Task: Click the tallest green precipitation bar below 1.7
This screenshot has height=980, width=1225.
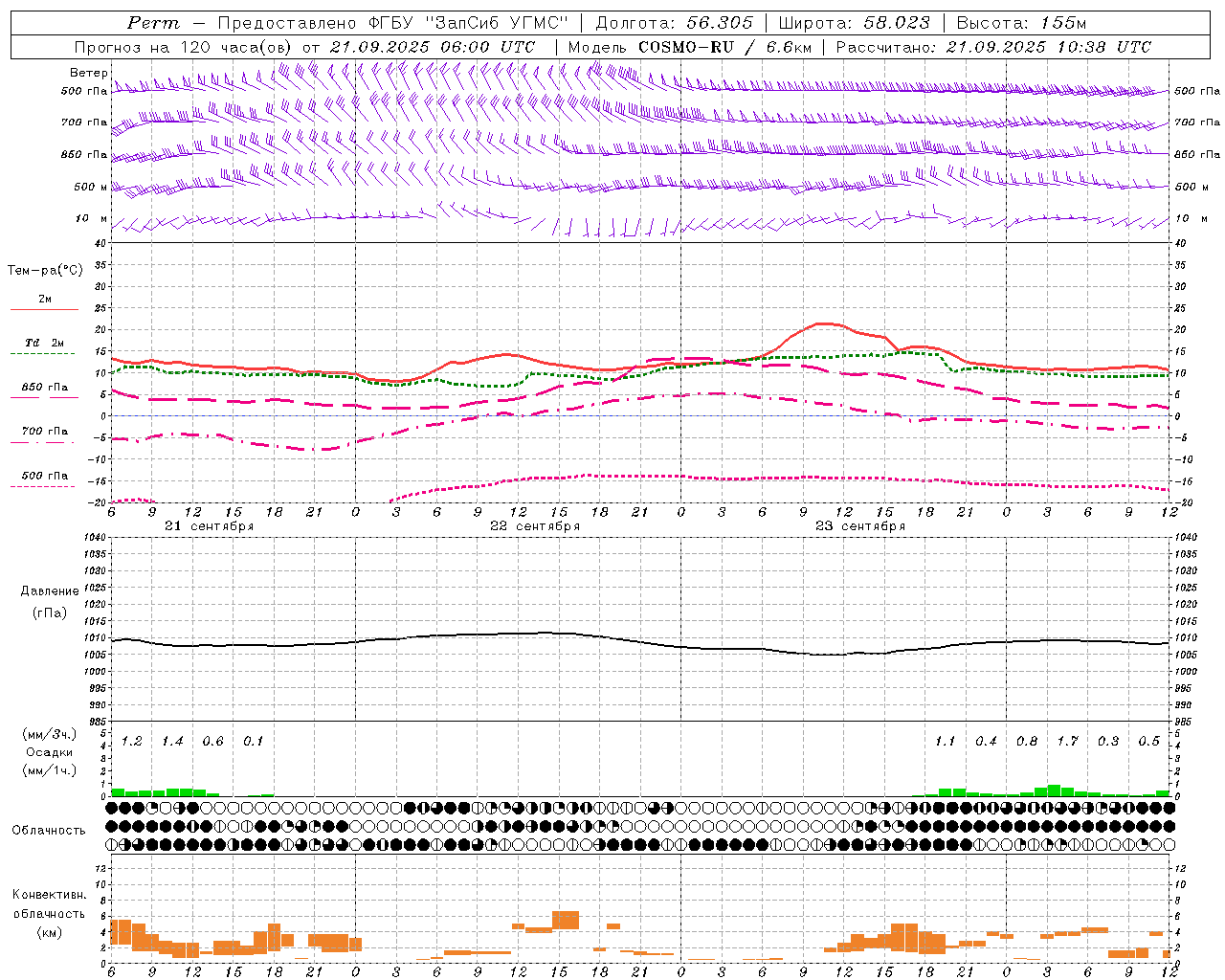Action: [1054, 791]
